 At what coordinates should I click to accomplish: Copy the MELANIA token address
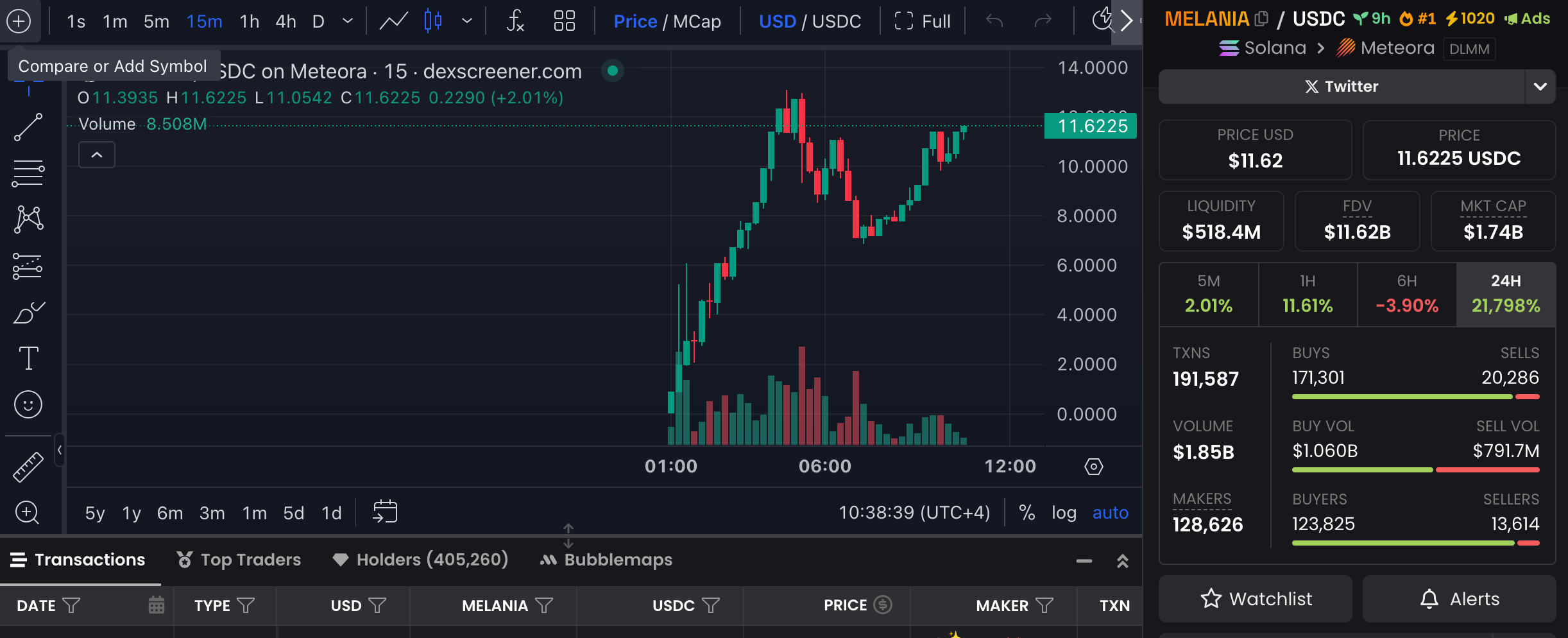1261,19
